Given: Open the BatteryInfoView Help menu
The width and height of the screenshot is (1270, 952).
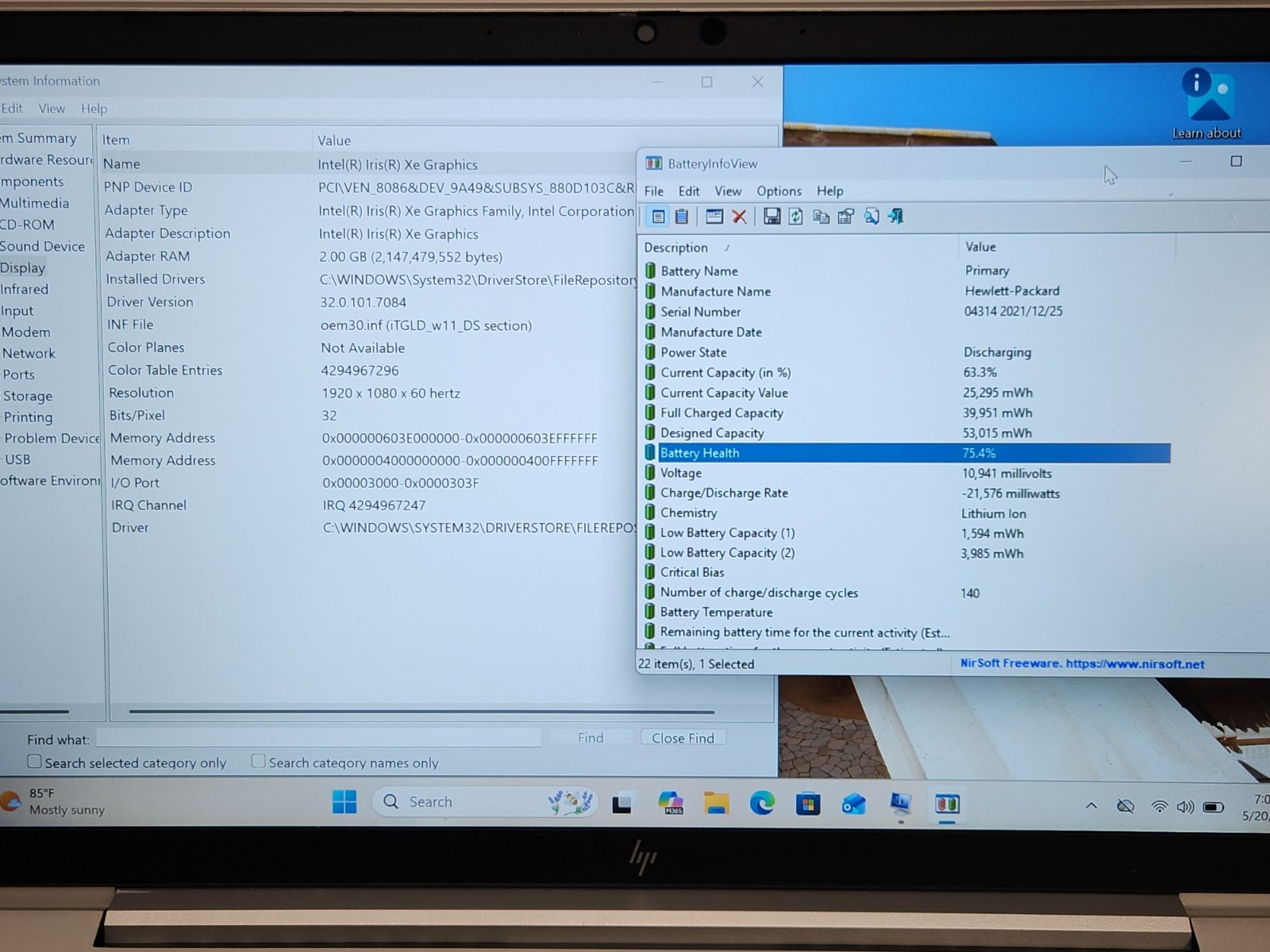Looking at the screenshot, I should point(829,191).
